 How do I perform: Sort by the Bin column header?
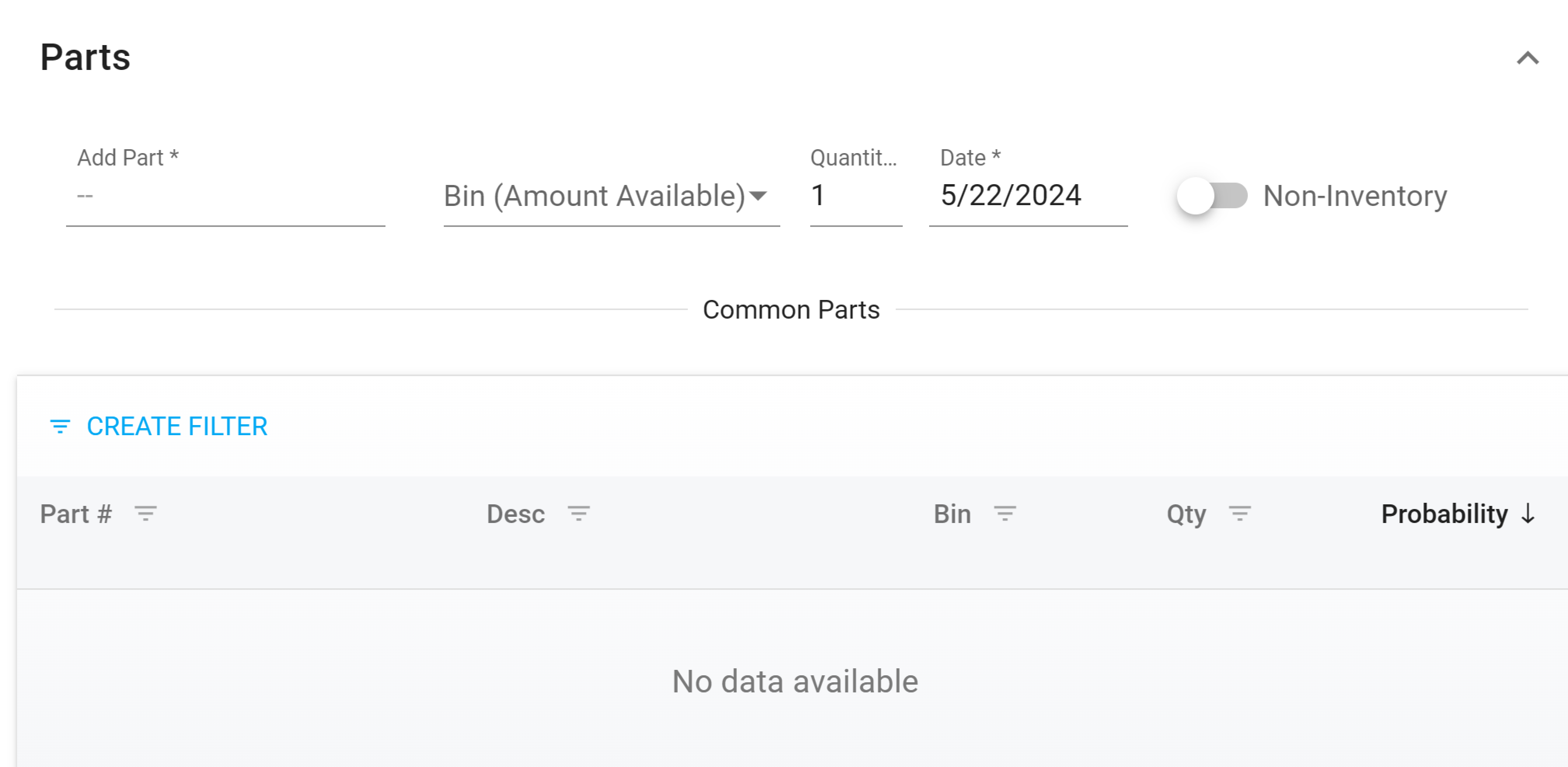coord(952,514)
